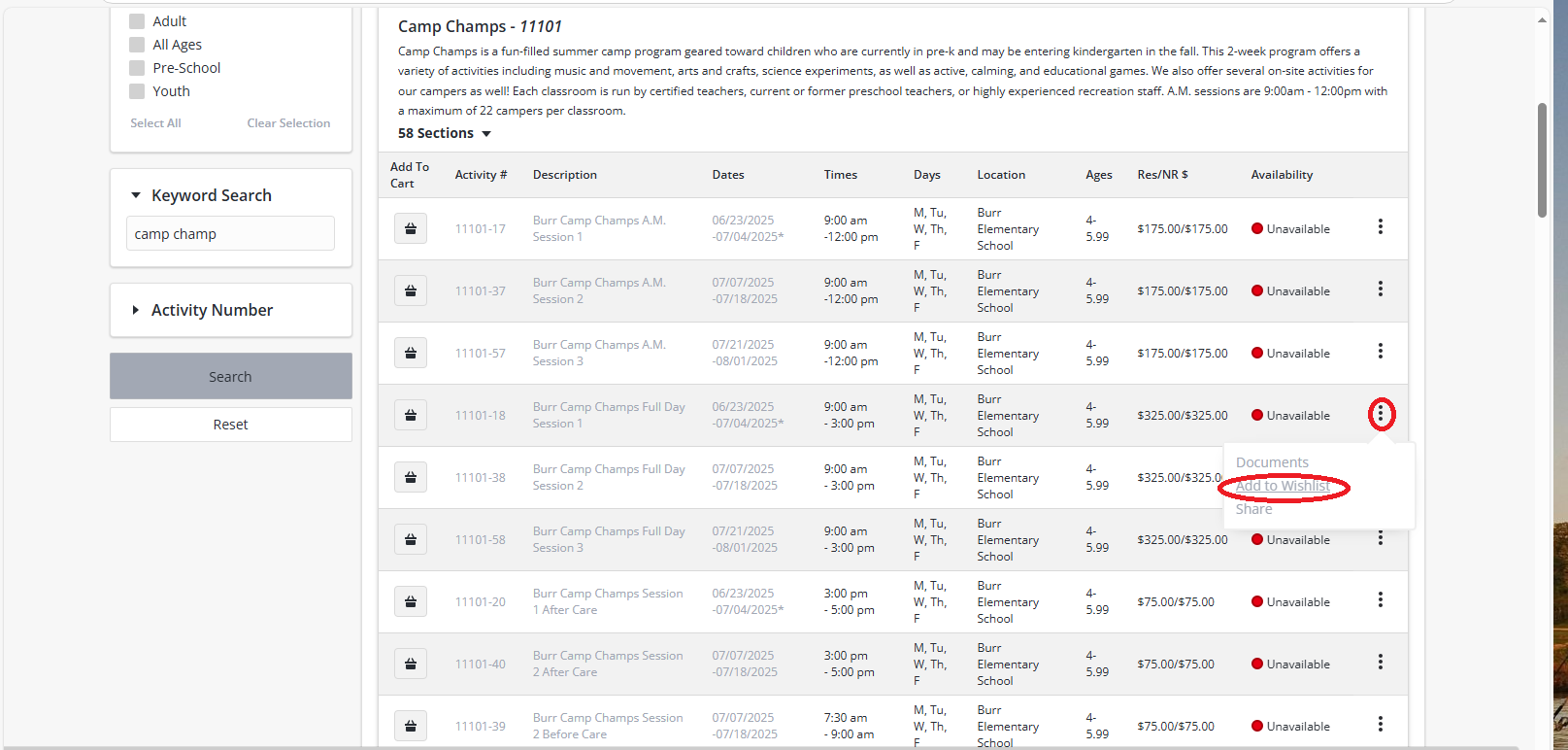Click cart icon for 11101-20 After Care
The height and width of the screenshot is (750, 1568).
tap(411, 602)
